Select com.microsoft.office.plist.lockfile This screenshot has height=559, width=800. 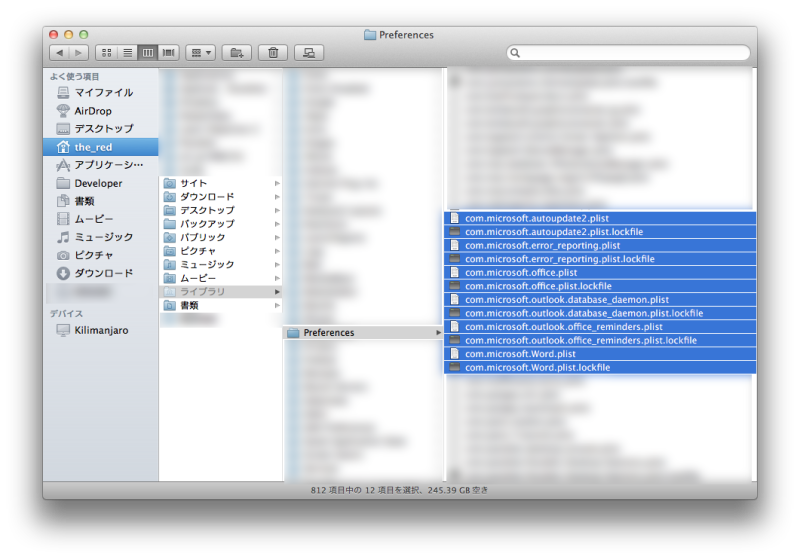600,286
